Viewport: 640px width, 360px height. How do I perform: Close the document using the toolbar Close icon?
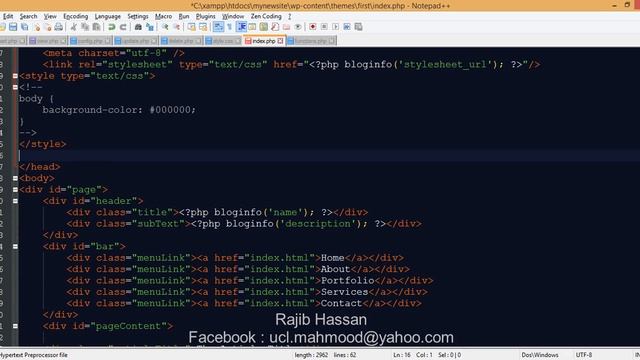pos(37,27)
